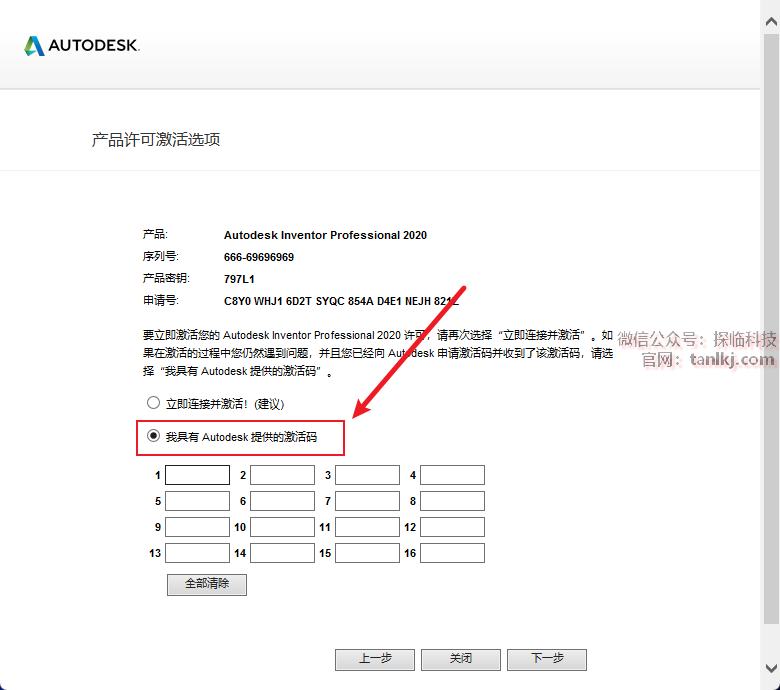Click activation code field 2

point(283,475)
